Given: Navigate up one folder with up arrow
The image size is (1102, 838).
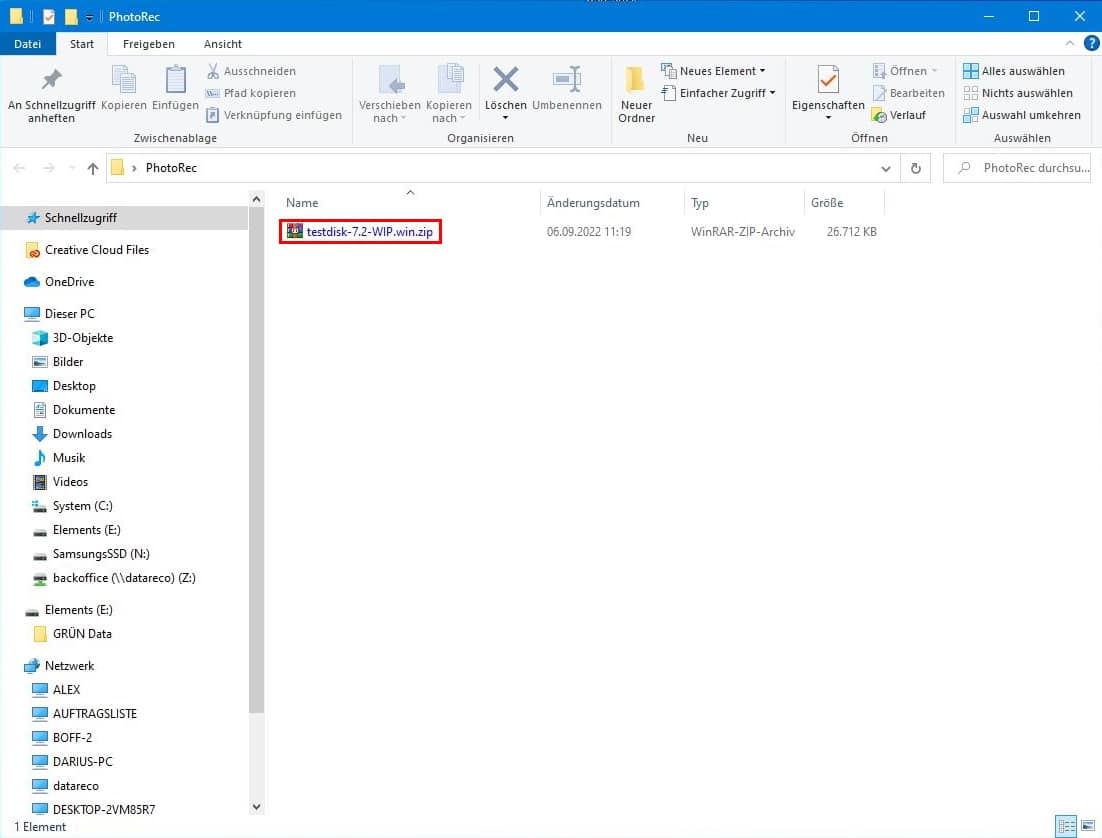Looking at the screenshot, I should (93, 168).
